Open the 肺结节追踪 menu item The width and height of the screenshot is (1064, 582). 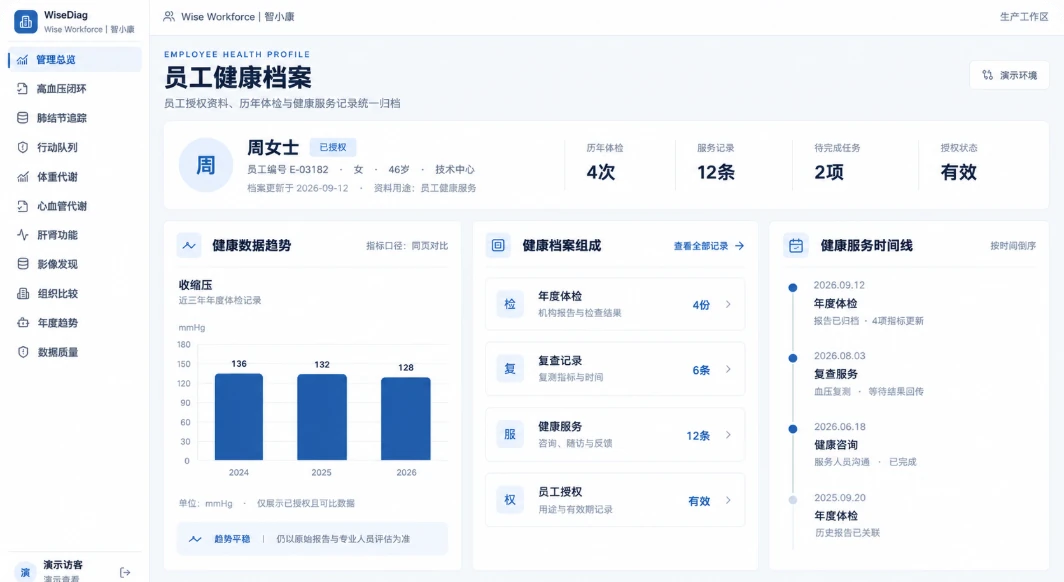pos(75,118)
